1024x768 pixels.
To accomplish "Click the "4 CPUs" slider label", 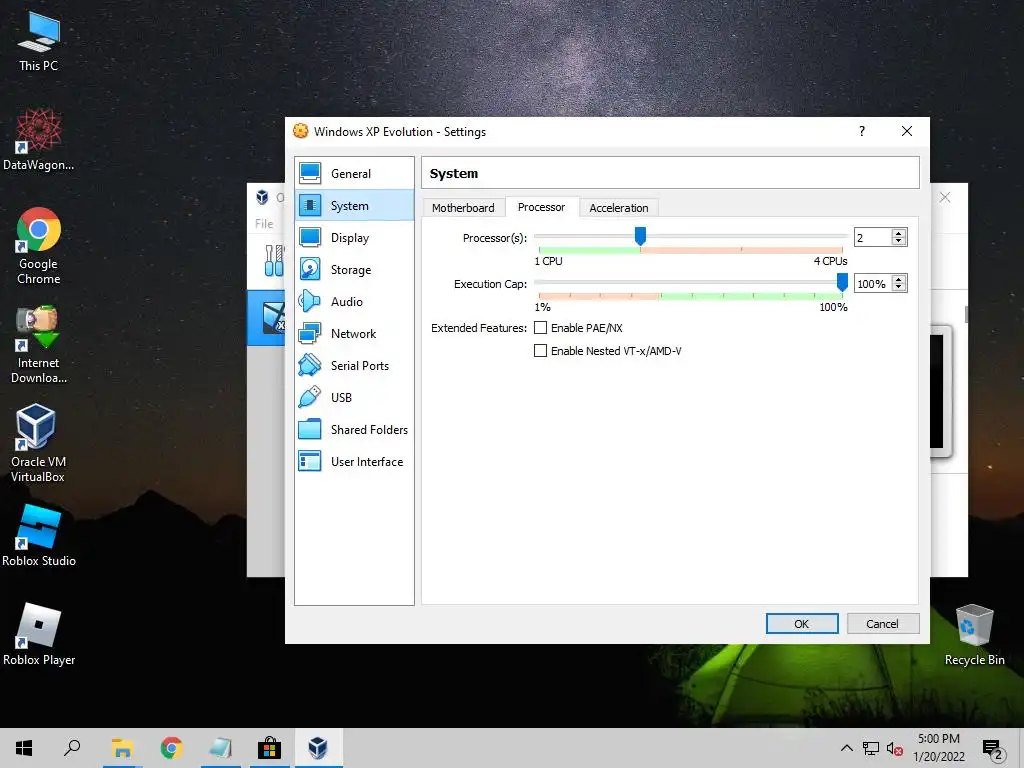I will [x=830, y=261].
